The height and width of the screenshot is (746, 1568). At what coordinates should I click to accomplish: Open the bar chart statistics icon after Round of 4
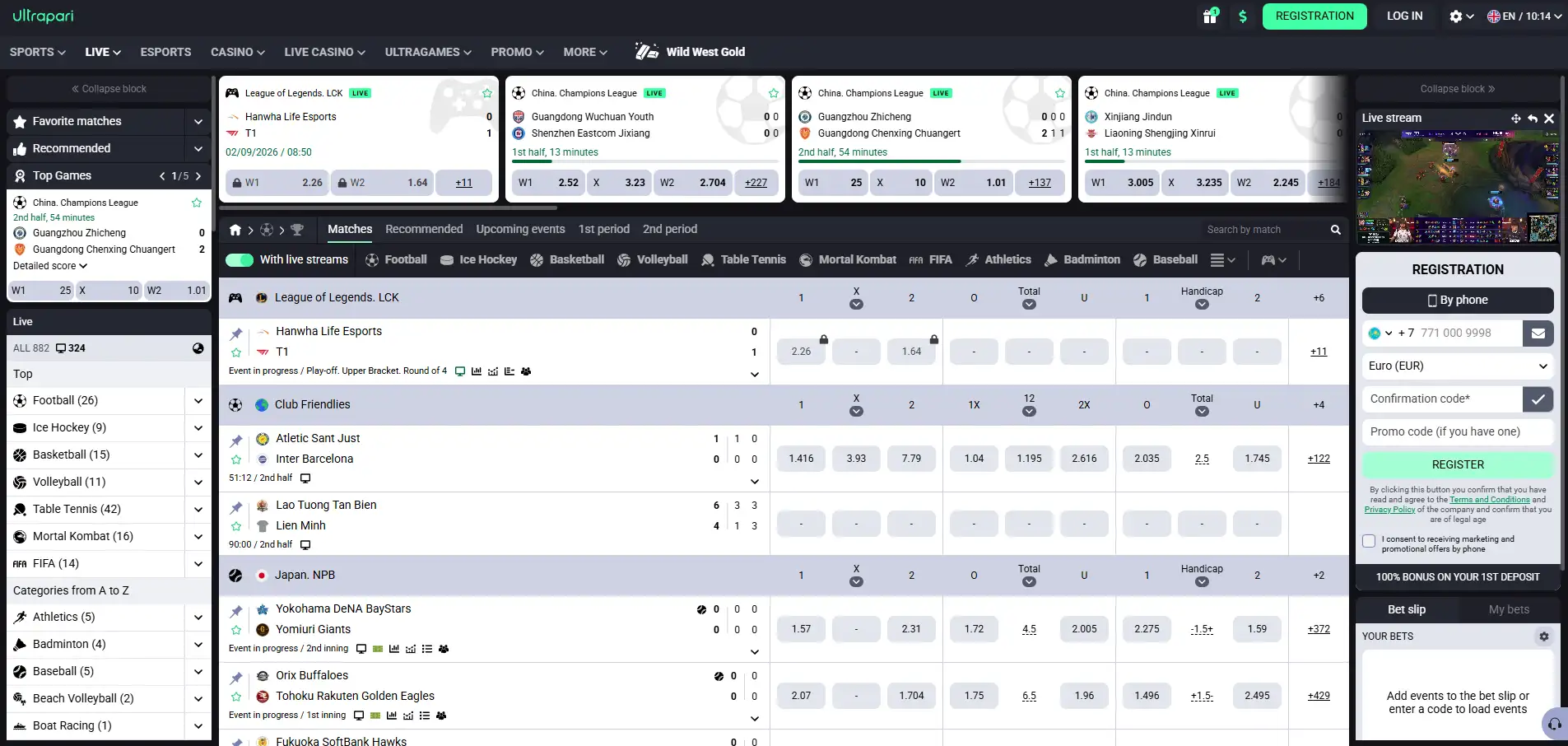tap(477, 371)
